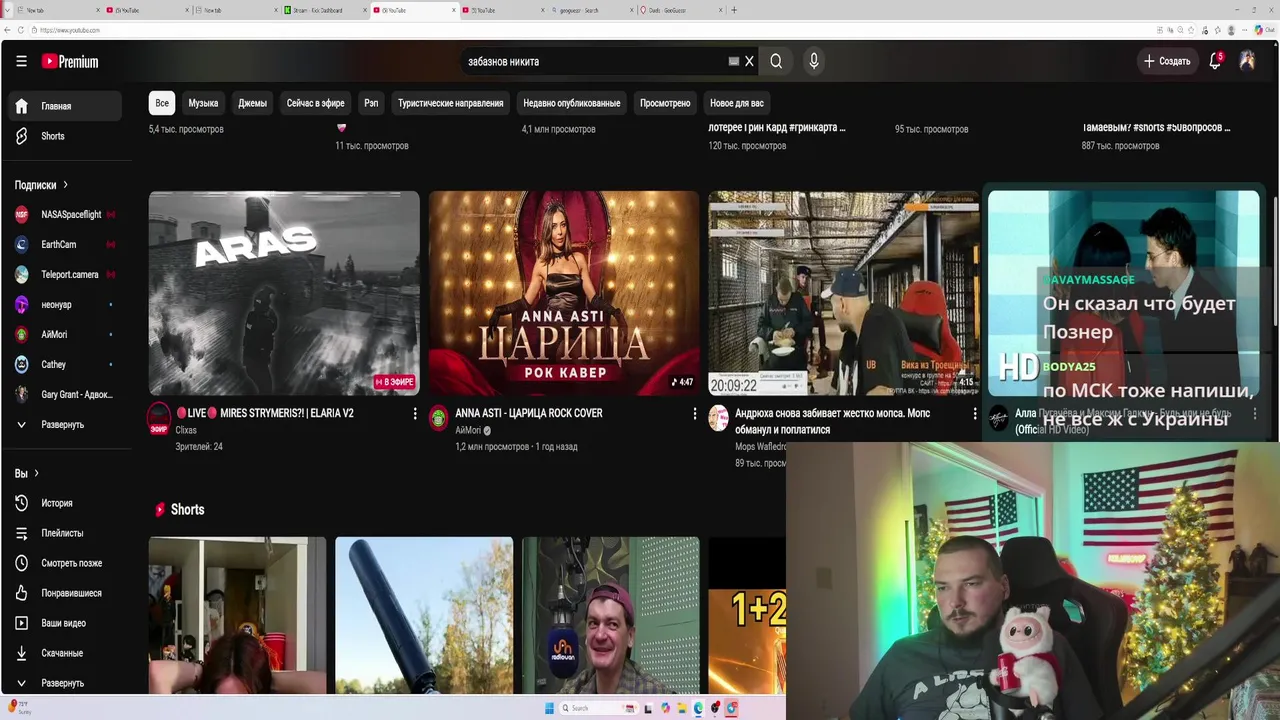Image resolution: width=1280 pixels, height=720 pixels.
Task: Open Понравившиеся liked videos
Action: (x=65, y=593)
